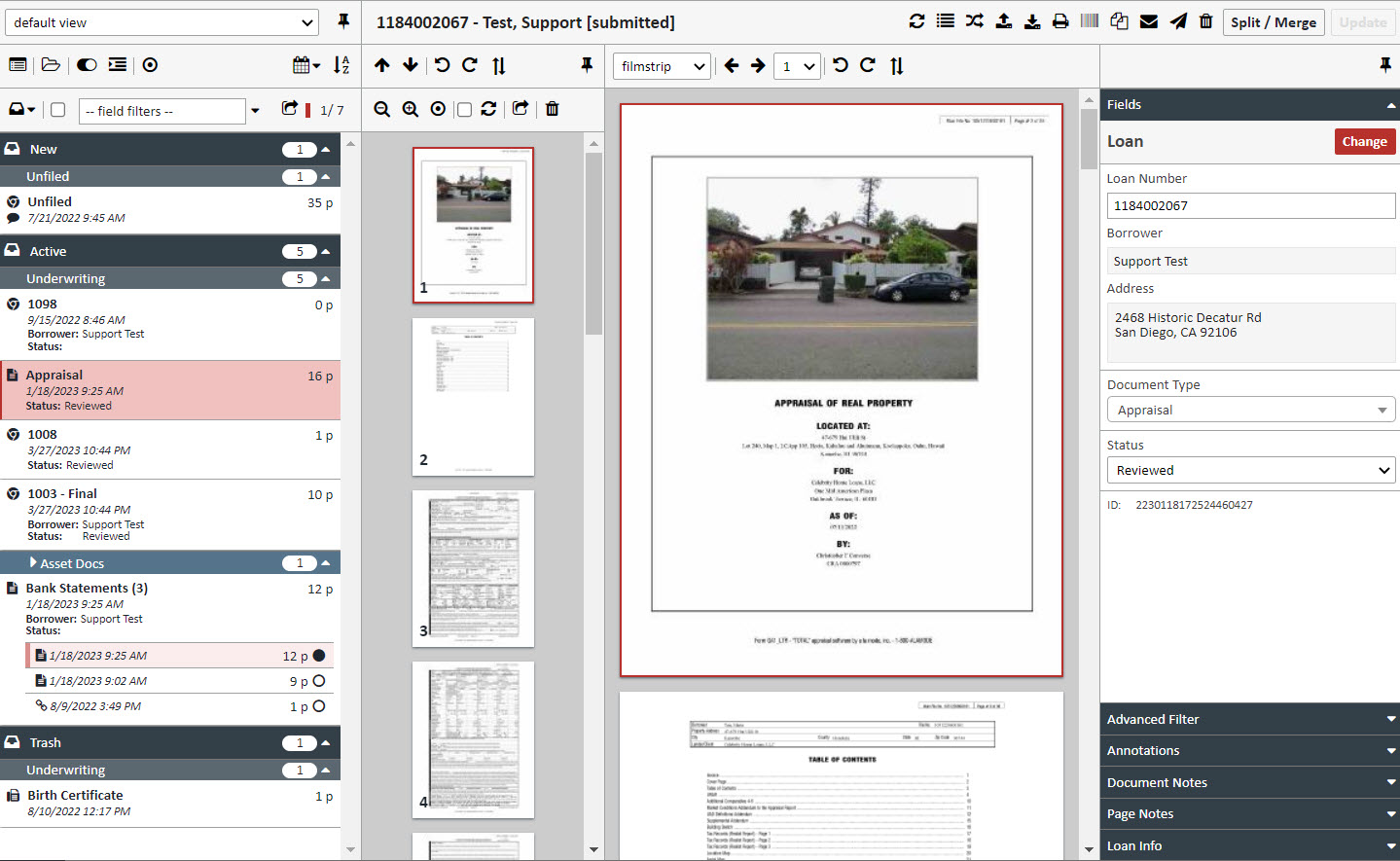The image size is (1400, 861).
Task: Tick the checkbox in thumbnail toolbar
Action: coord(464,110)
